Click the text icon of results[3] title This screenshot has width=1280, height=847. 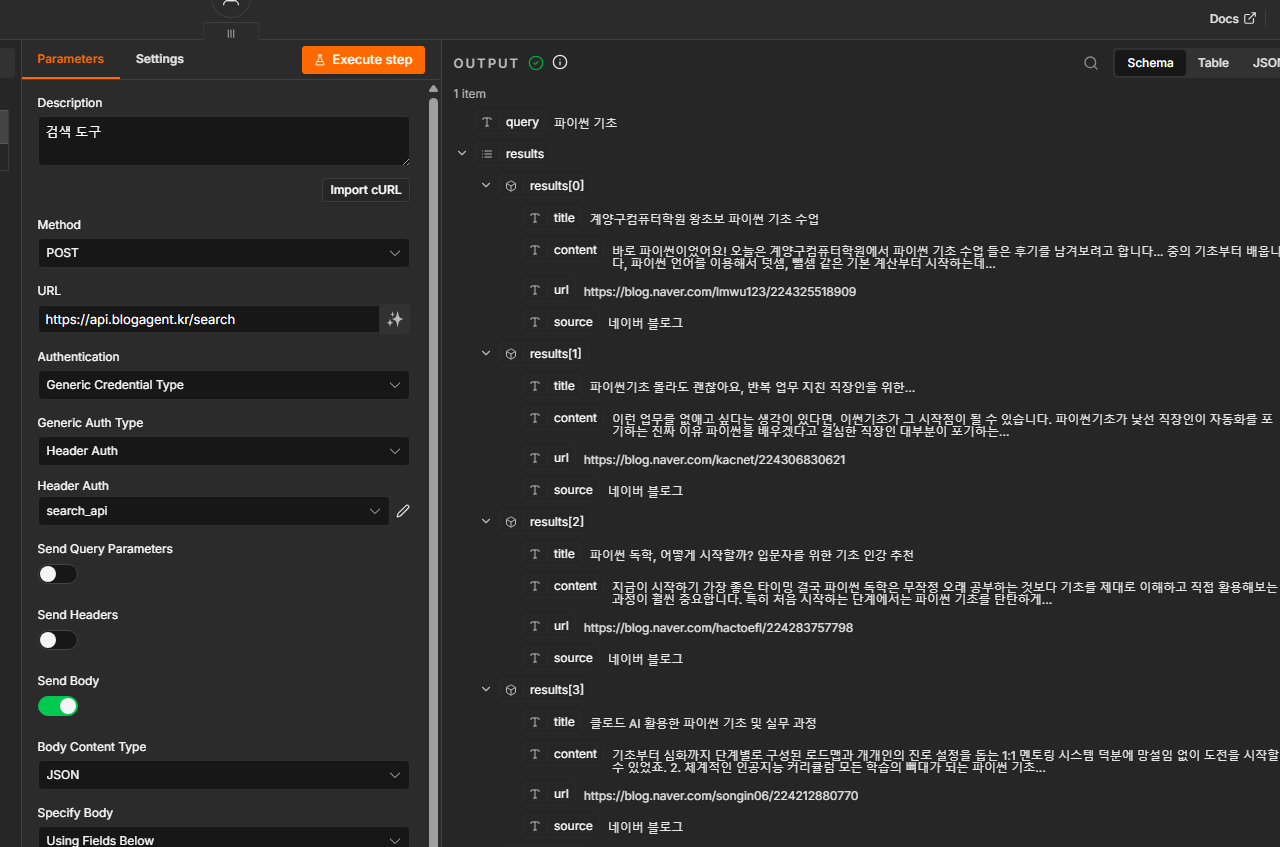point(535,722)
